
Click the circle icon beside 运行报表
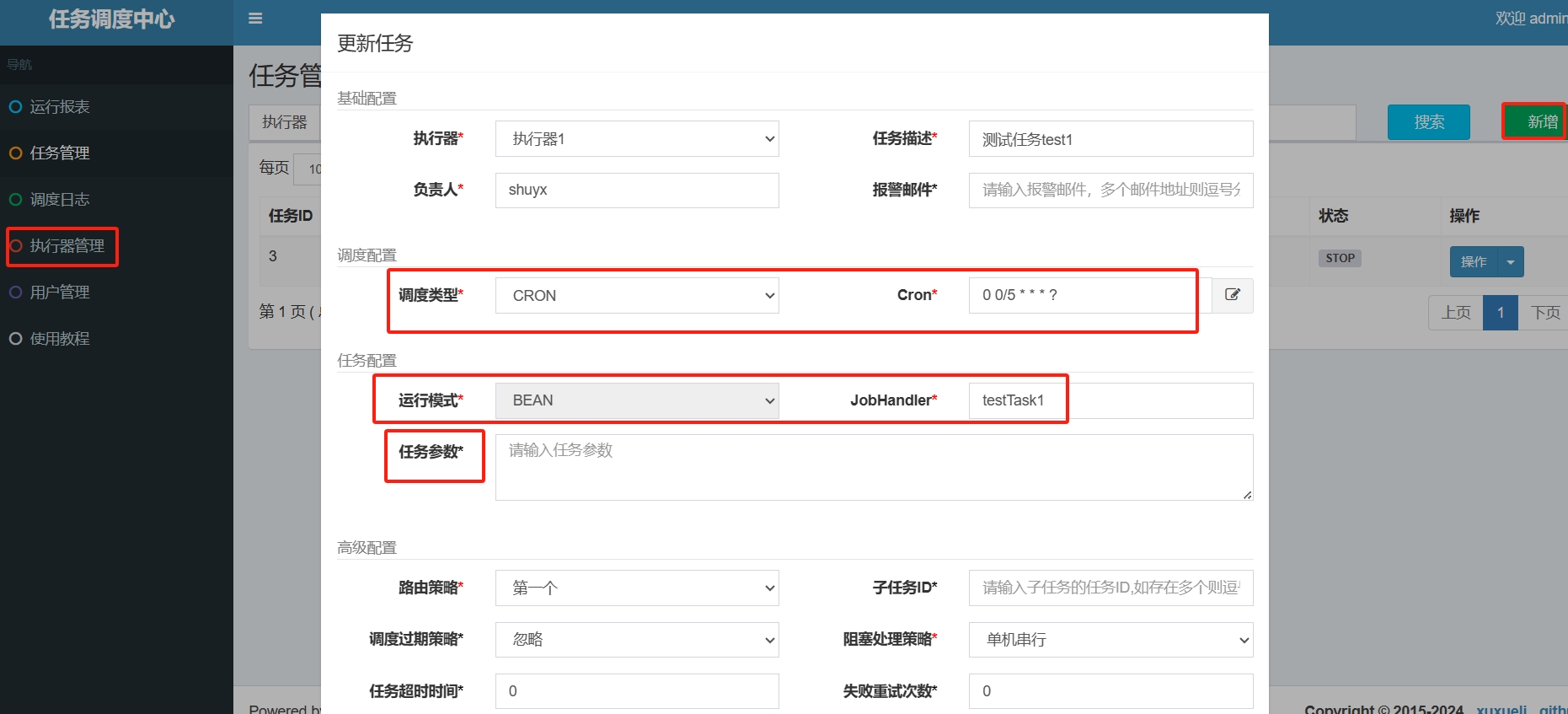15,107
